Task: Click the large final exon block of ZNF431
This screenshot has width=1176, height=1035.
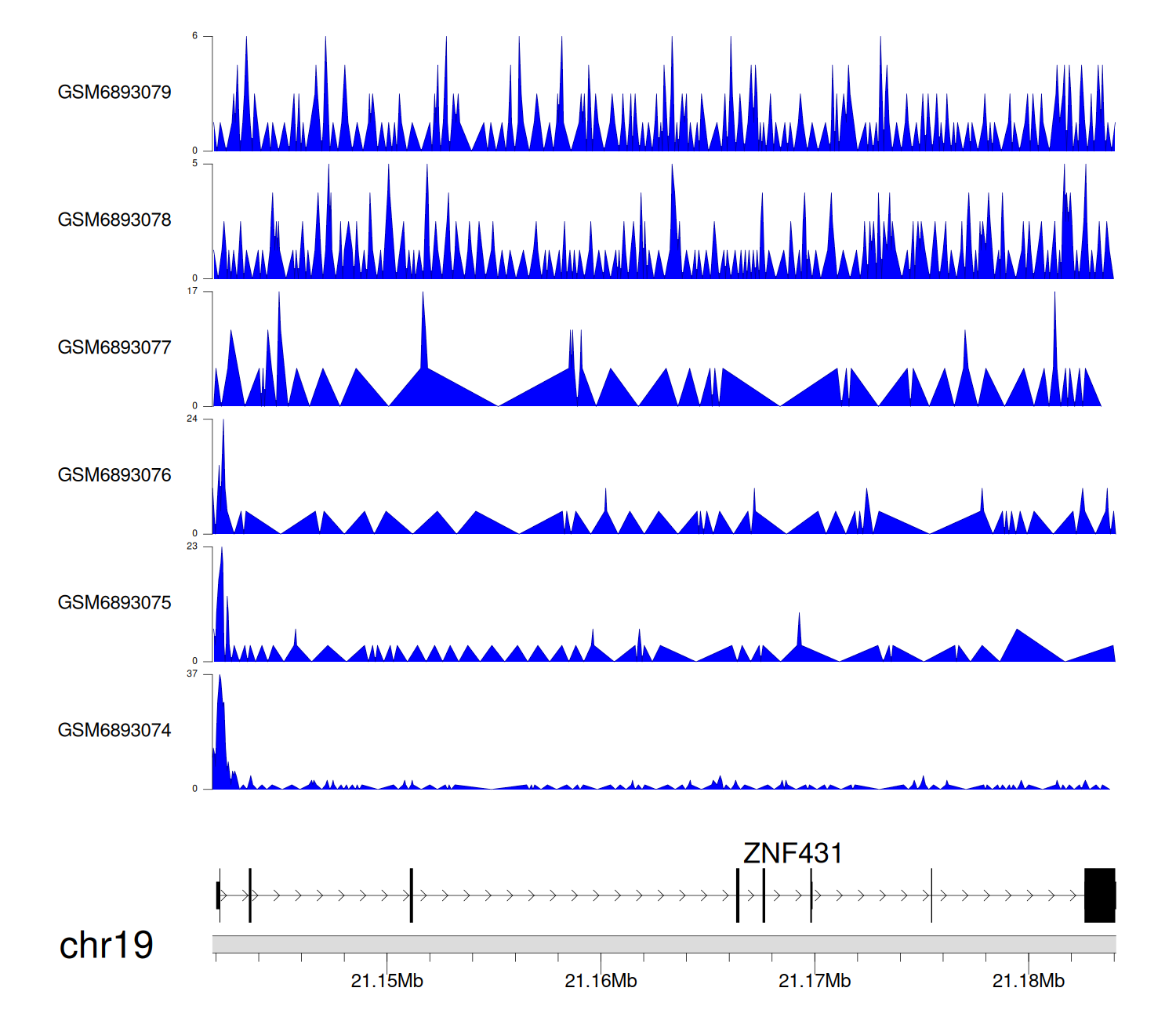Action: [1099, 895]
